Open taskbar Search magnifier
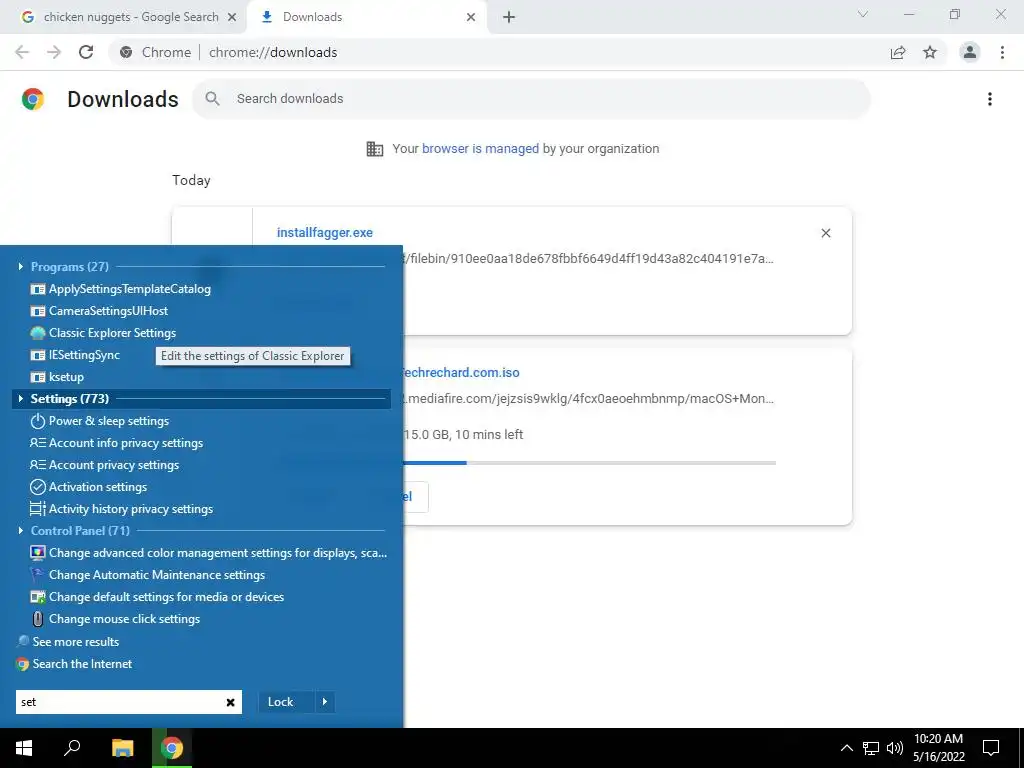 72,748
